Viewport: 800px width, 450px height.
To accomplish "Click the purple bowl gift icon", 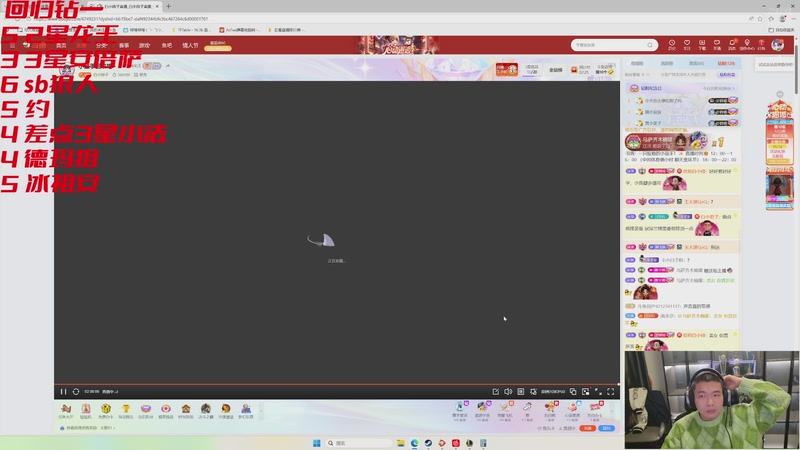I will [x=145, y=411].
